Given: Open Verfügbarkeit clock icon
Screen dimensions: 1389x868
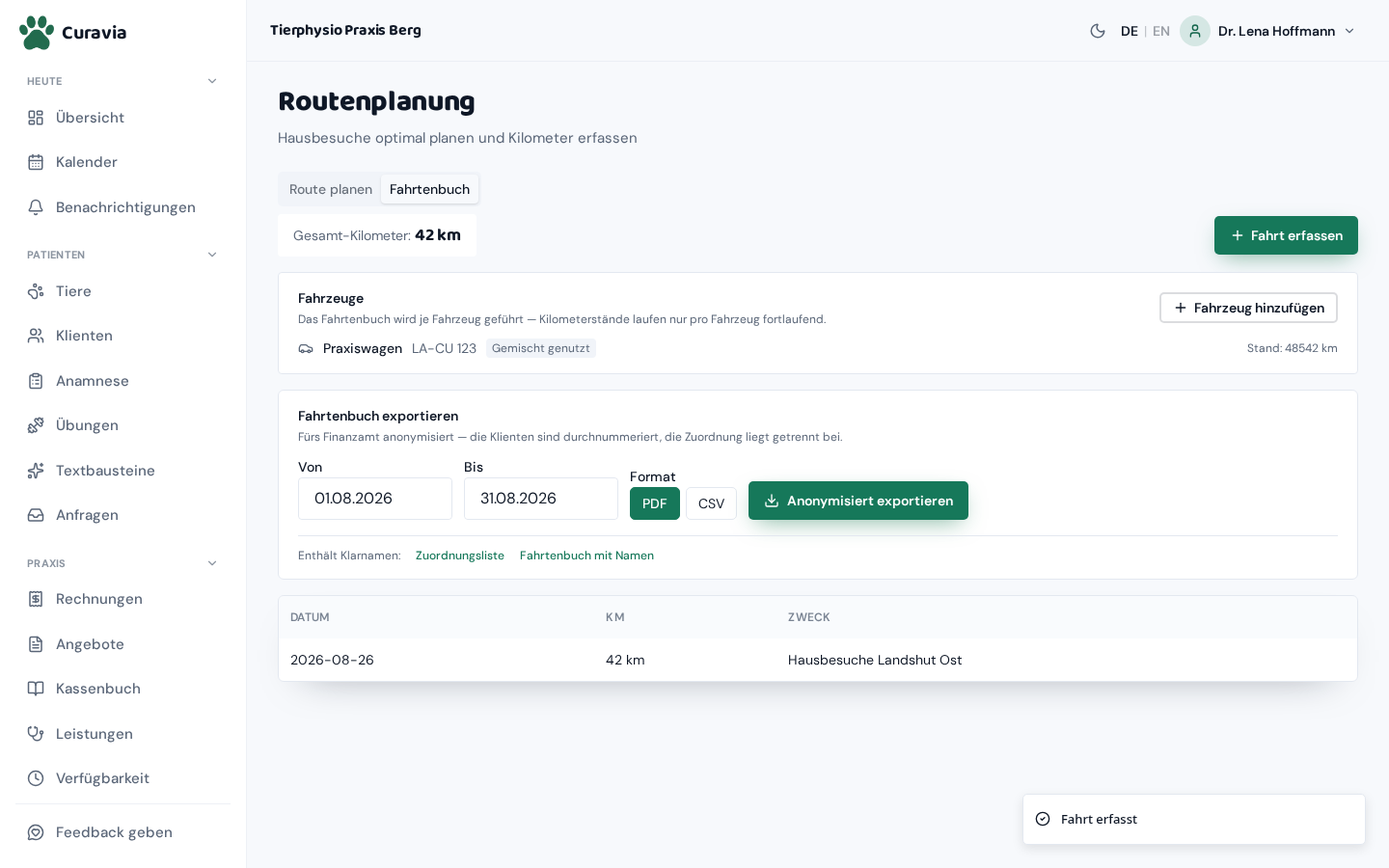Looking at the screenshot, I should (36, 778).
